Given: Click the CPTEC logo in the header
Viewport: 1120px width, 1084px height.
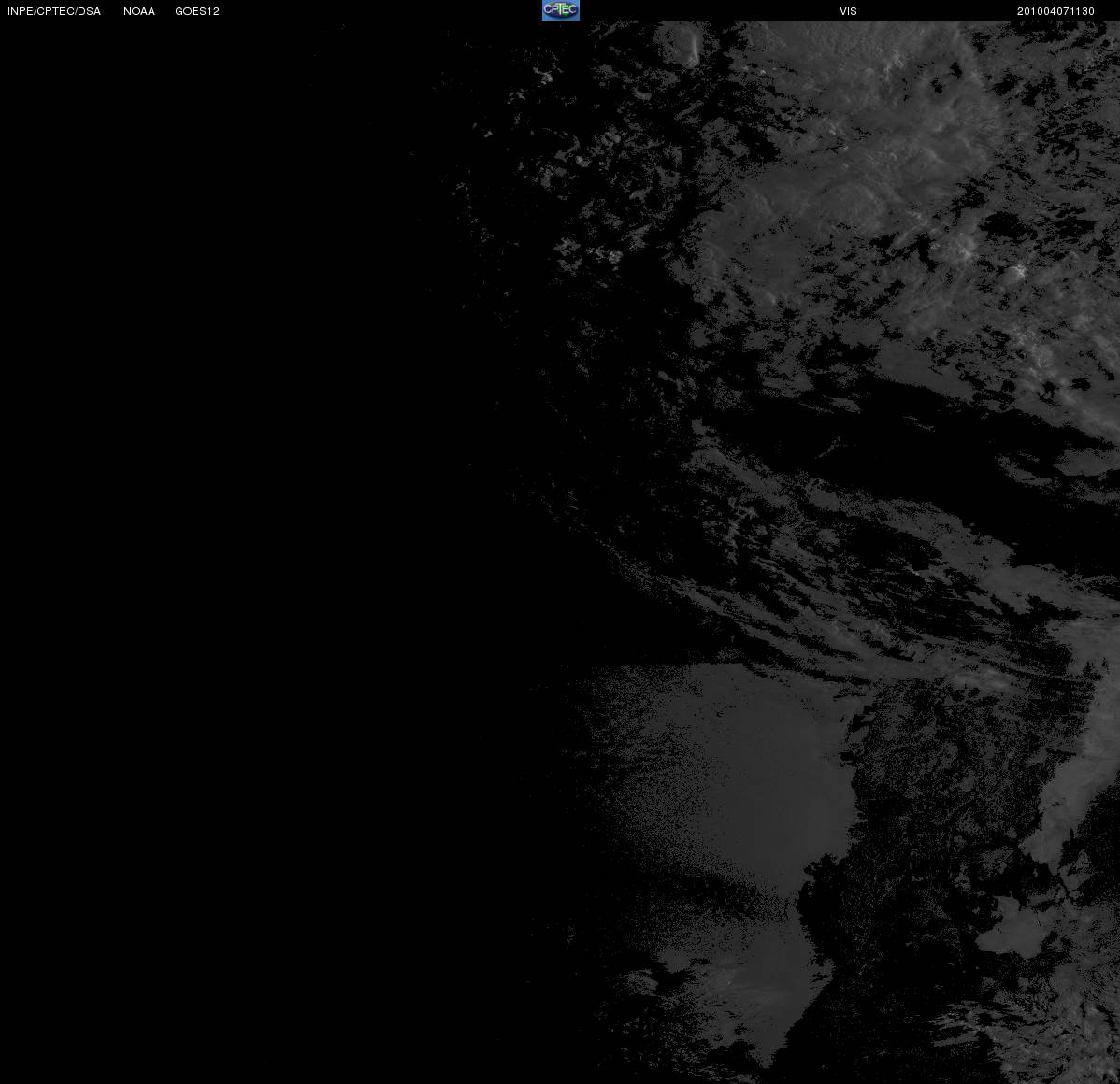Looking at the screenshot, I should 561,10.
